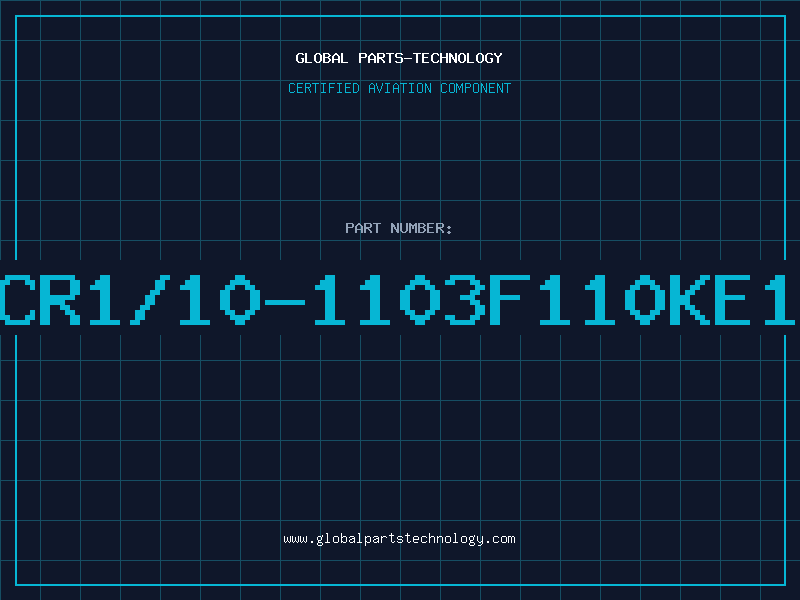
Task: Select the letter K in the part number
Action: click(690, 299)
